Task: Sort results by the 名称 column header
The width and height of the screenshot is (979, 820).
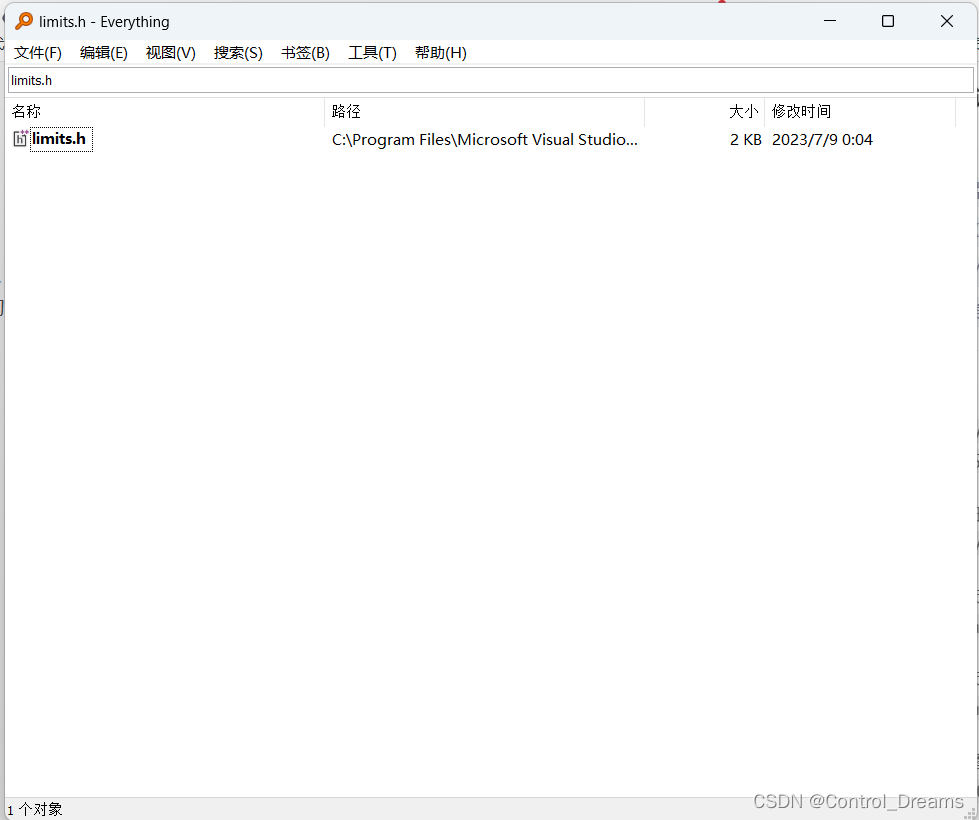Action: pyautogui.click(x=165, y=112)
